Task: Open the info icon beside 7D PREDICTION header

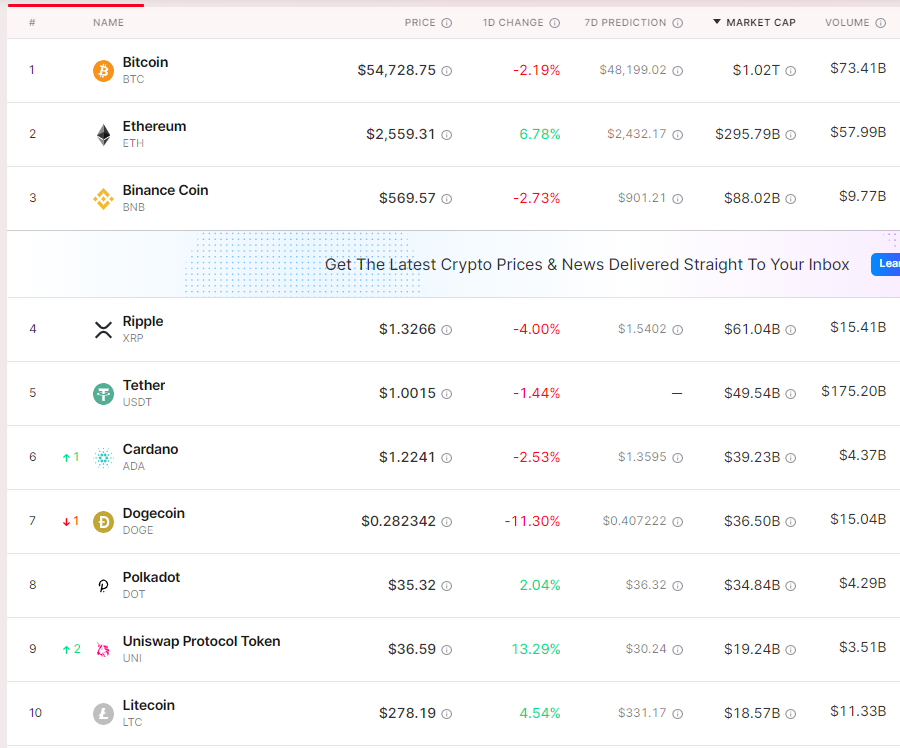Action: tap(678, 23)
